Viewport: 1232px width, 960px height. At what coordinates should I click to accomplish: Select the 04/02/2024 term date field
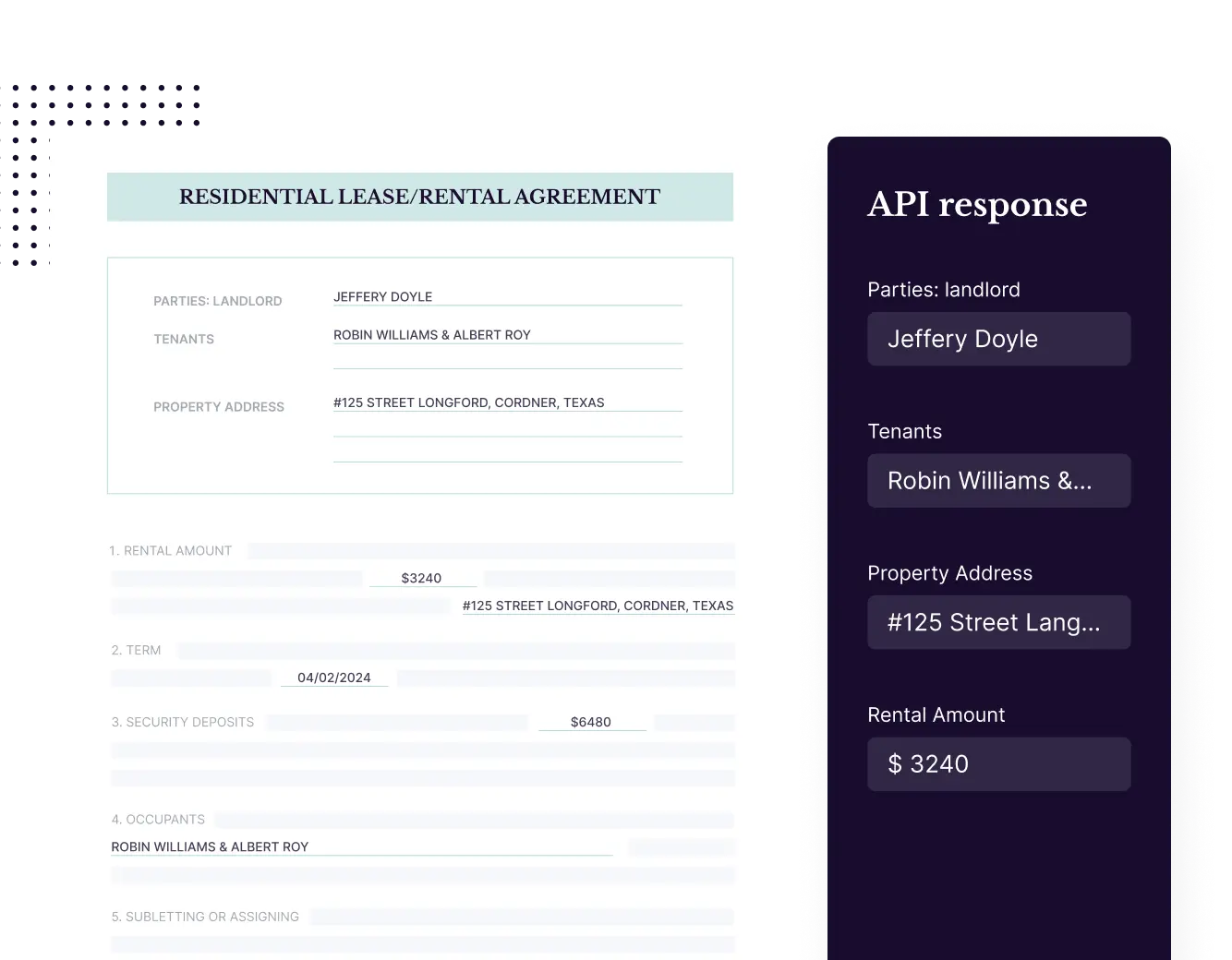(333, 678)
